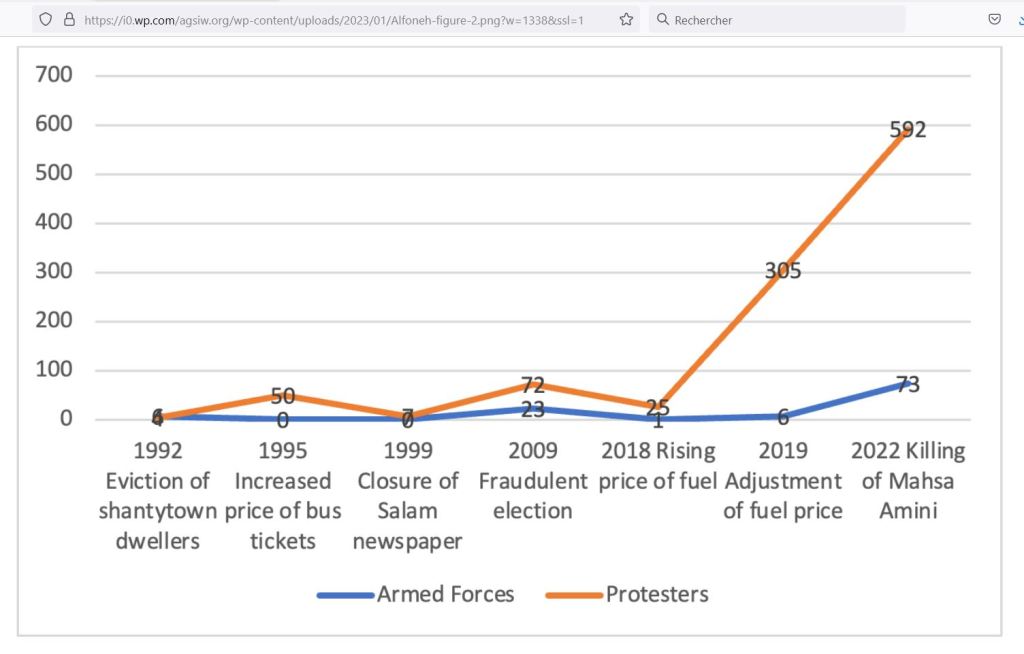The height and width of the screenshot is (654, 1024).
Task: Click the 592 data label
Action: click(908, 130)
